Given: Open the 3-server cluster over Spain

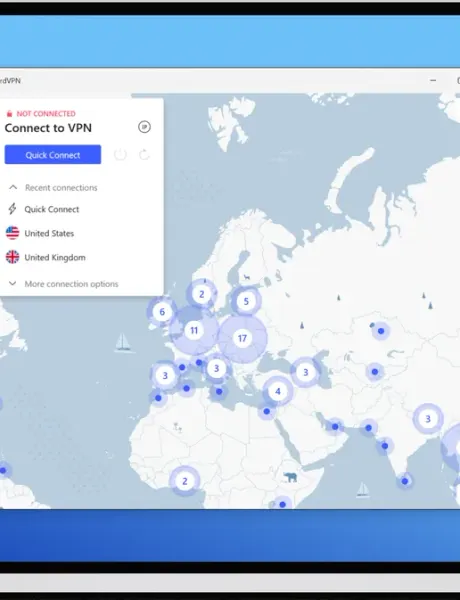Looking at the screenshot, I should [x=165, y=375].
